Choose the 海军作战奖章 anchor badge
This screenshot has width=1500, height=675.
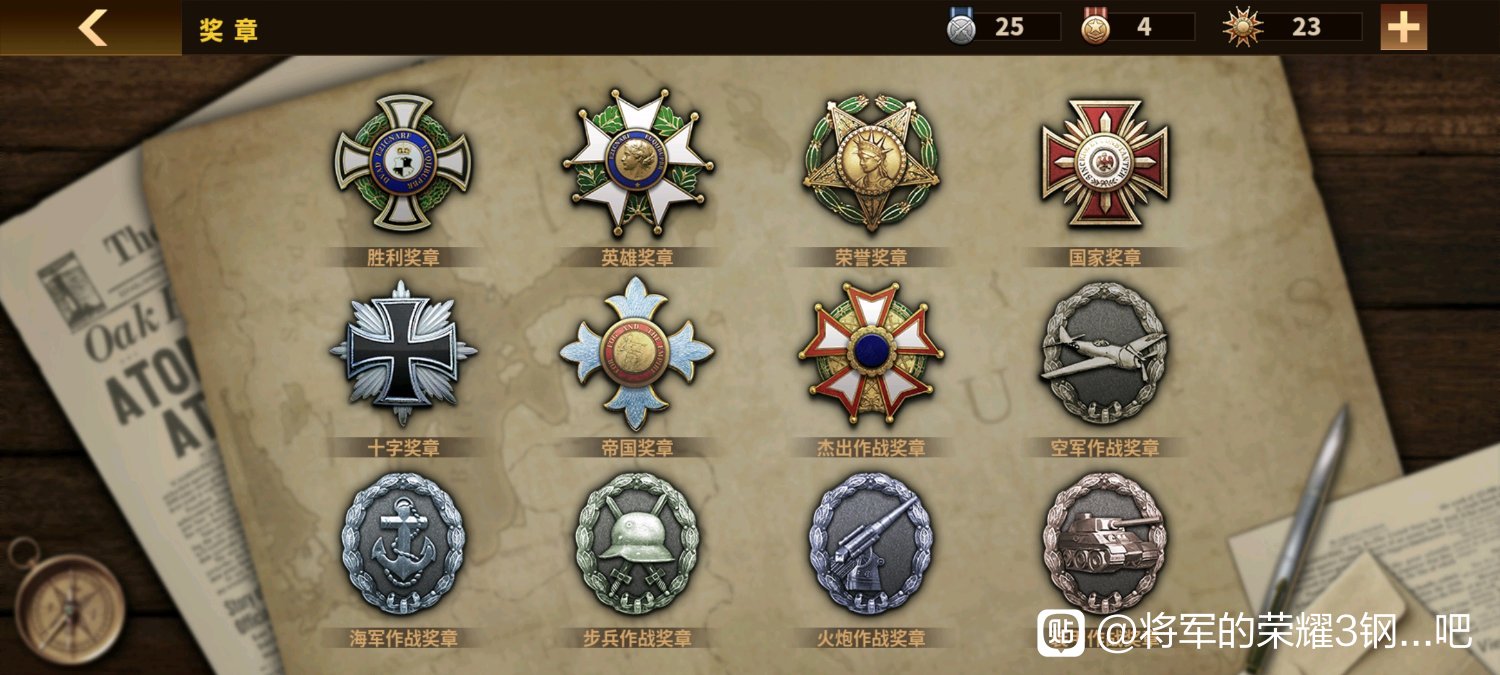pos(403,544)
